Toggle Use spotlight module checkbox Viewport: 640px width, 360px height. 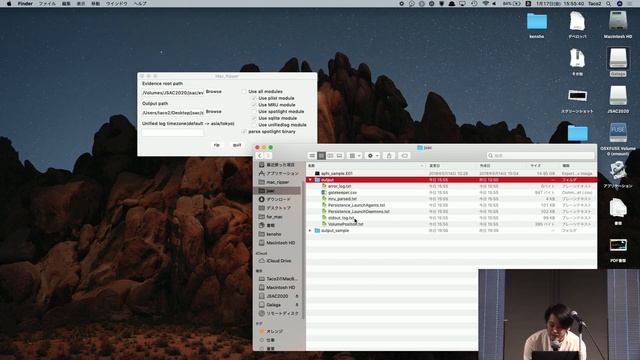[254, 111]
